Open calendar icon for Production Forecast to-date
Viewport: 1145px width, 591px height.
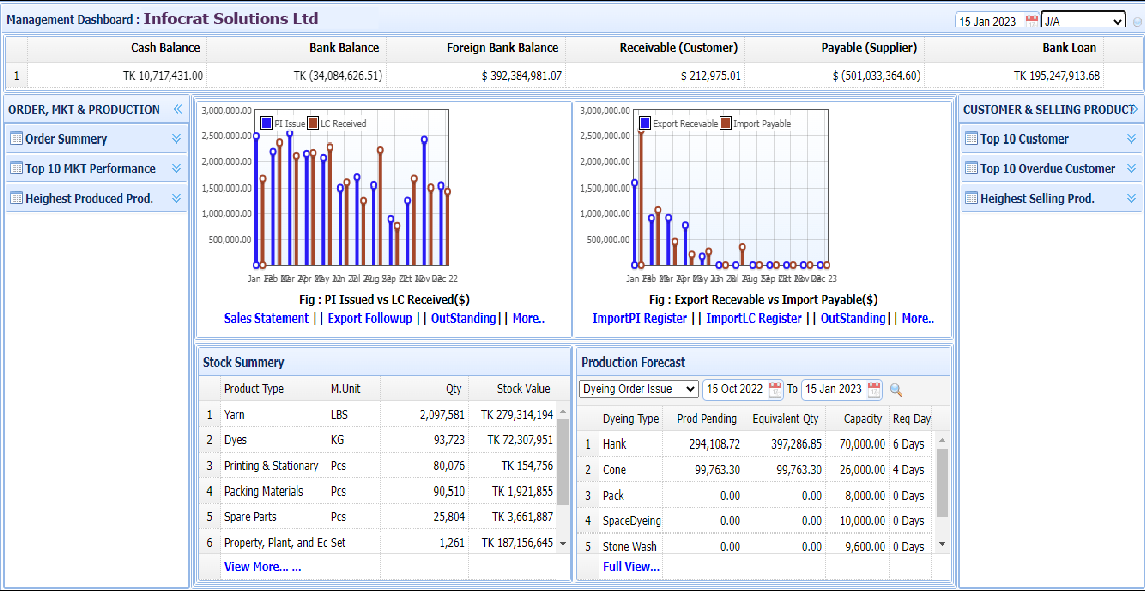(x=874, y=389)
